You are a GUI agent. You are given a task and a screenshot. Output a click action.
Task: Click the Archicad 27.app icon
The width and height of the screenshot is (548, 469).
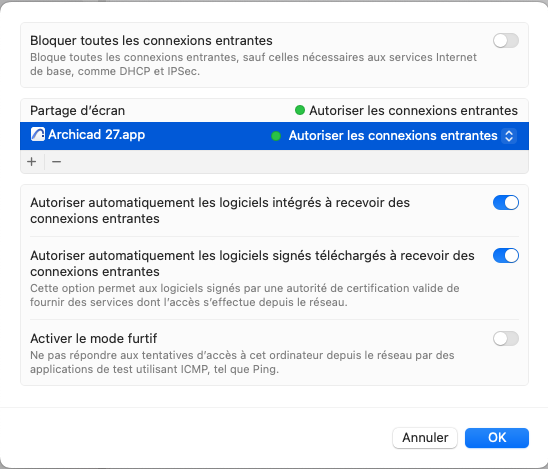(x=37, y=135)
